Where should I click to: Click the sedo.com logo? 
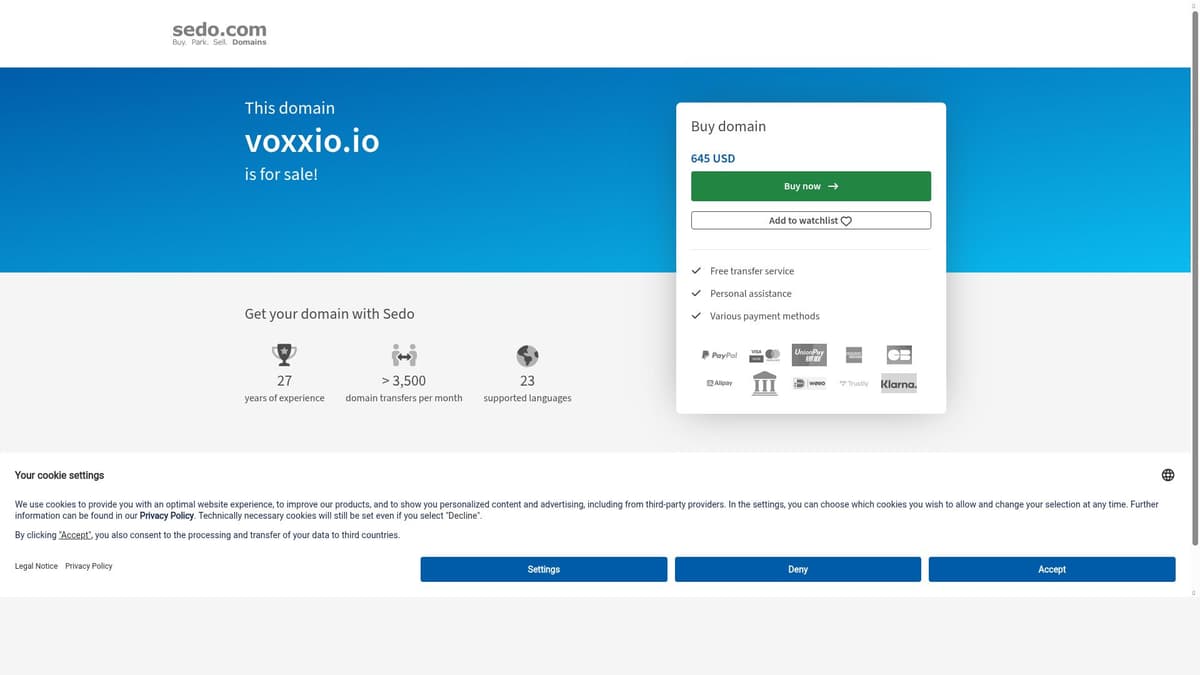[218, 33]
